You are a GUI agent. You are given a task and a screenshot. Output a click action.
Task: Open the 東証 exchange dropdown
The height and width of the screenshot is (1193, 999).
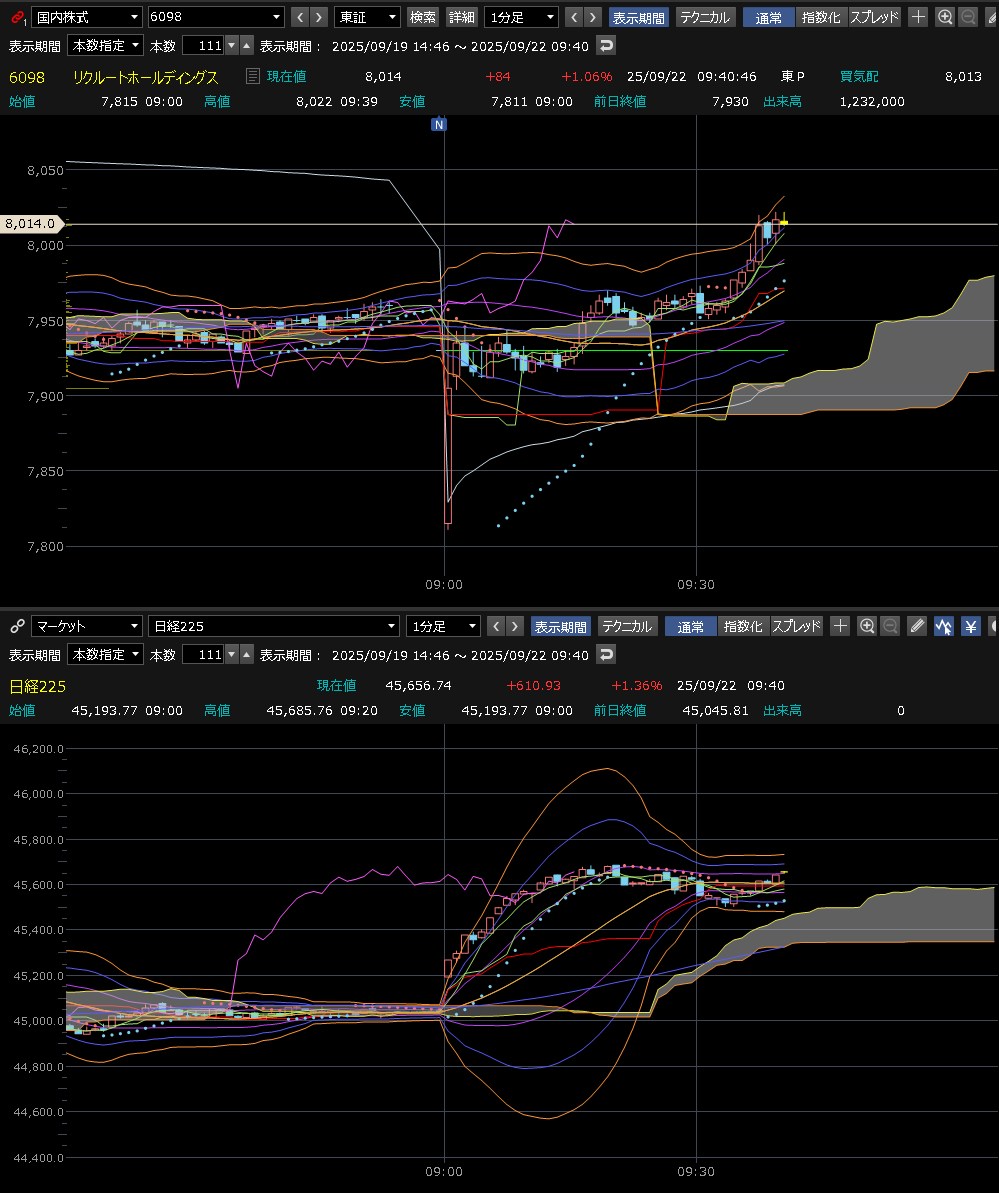(x=367, y=17)
